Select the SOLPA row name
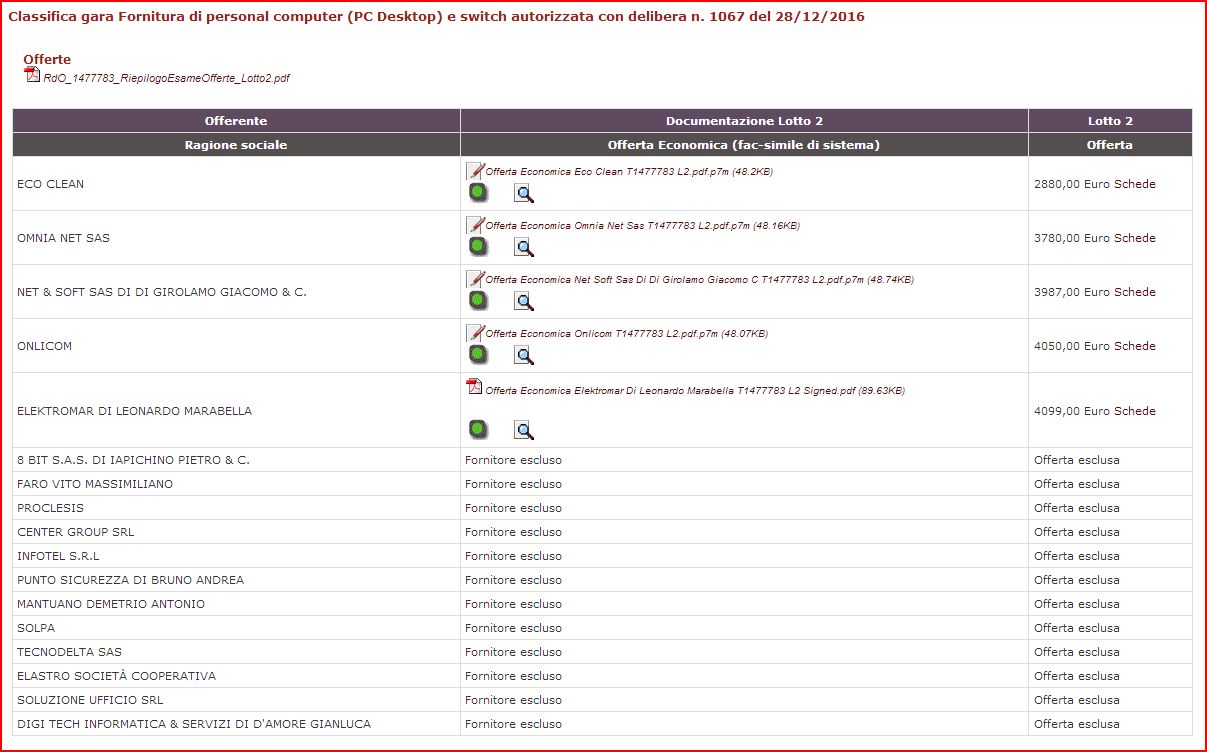The image size is (1207, 752). 36,628
